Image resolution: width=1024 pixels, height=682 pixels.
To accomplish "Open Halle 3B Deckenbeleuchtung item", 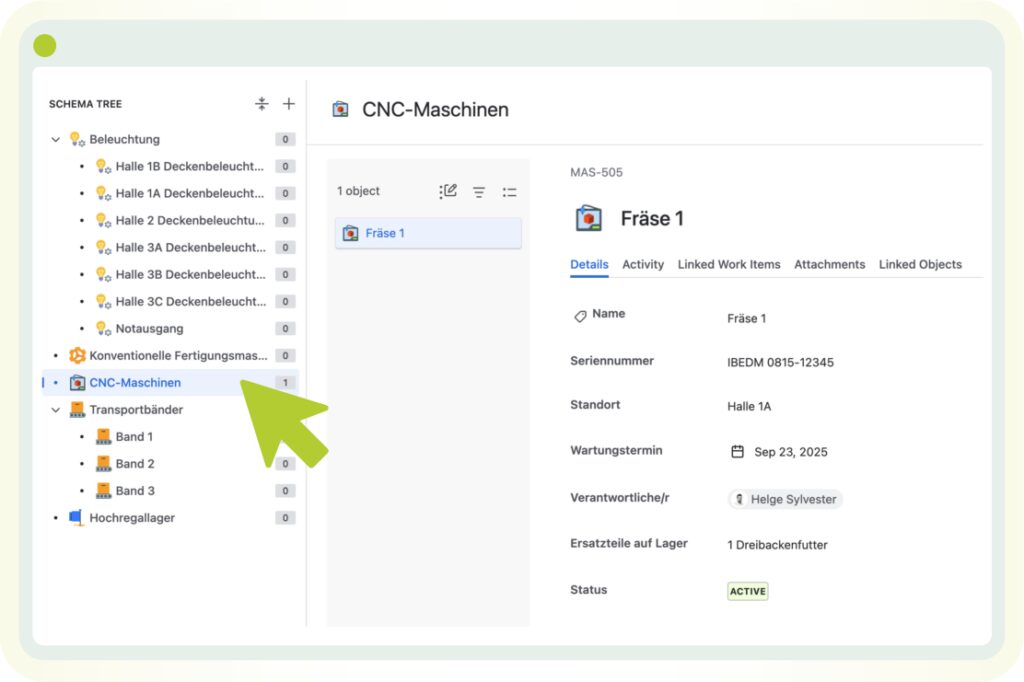I will (x=191, y=274).
